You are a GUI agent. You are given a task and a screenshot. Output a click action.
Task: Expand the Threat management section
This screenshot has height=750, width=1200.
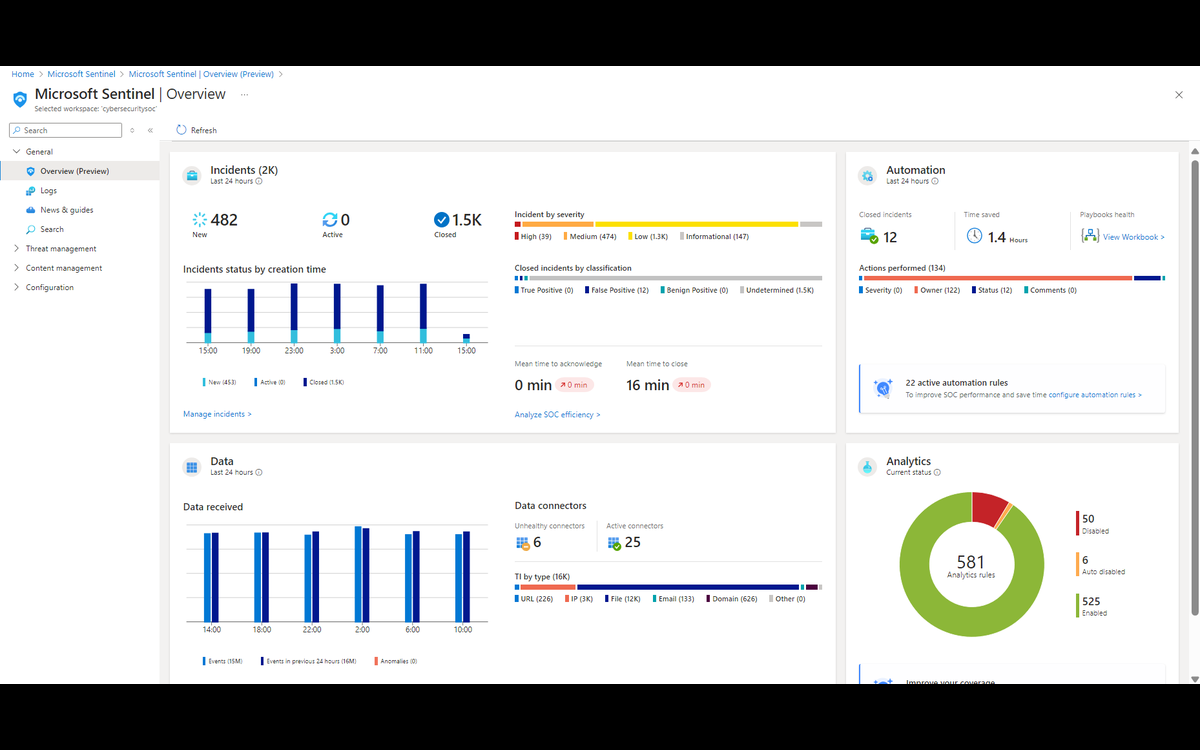tap(16, 249)
